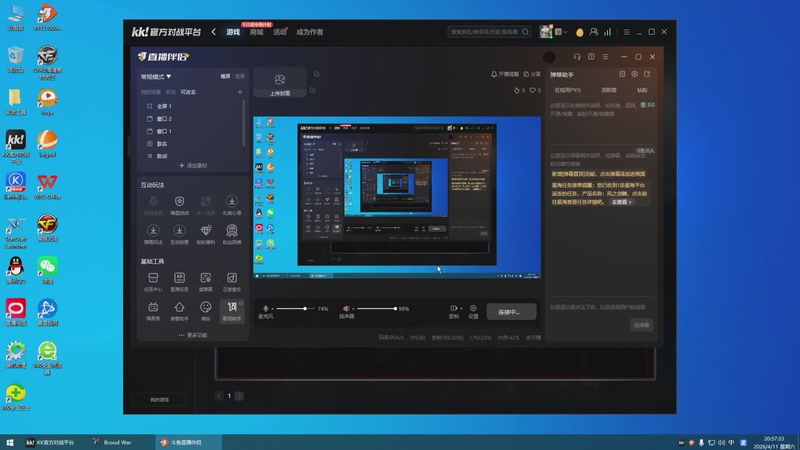Select the 在线用户 tab
Screen dimensions: 800x450
coord(567,90)
